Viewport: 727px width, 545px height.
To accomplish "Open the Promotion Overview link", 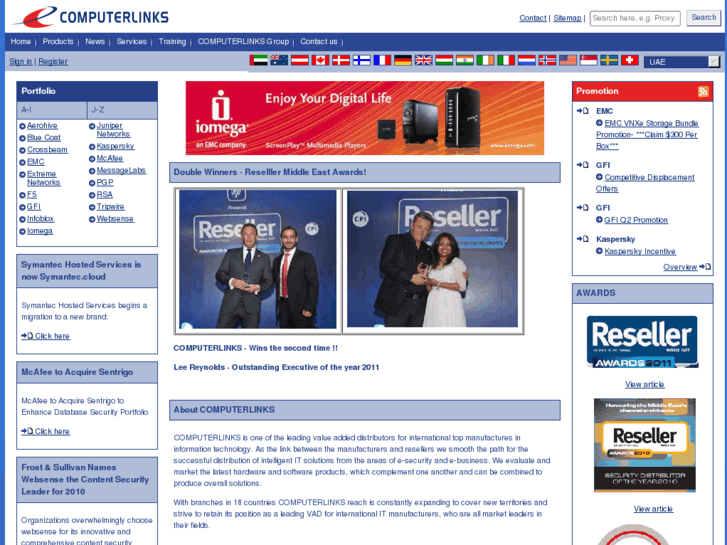I will point(680,267).
